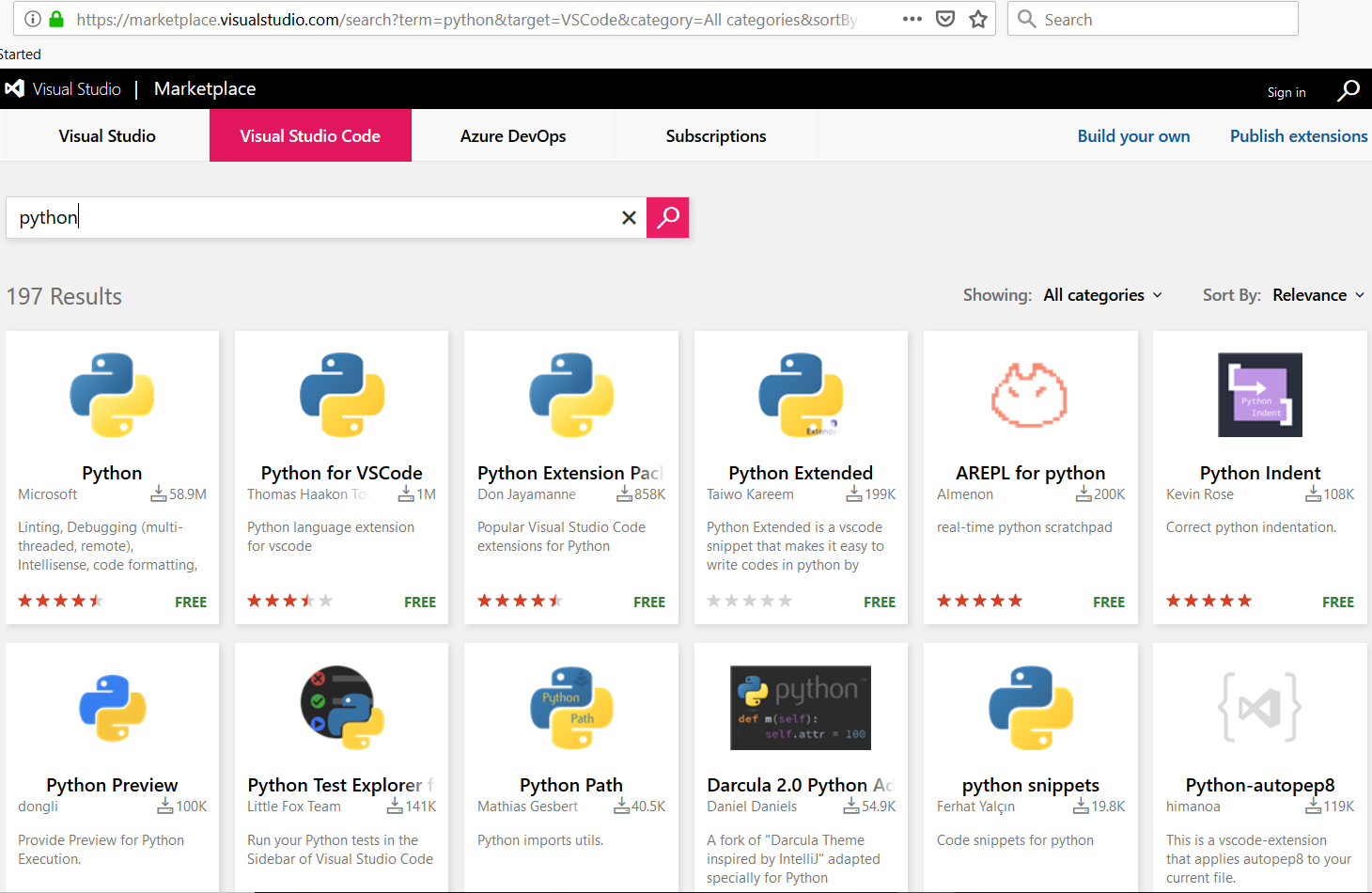Click the Python download count icon (58.9M)
Image resolution: width=1372 pixels, height=893 pixels.
(159, 494)
